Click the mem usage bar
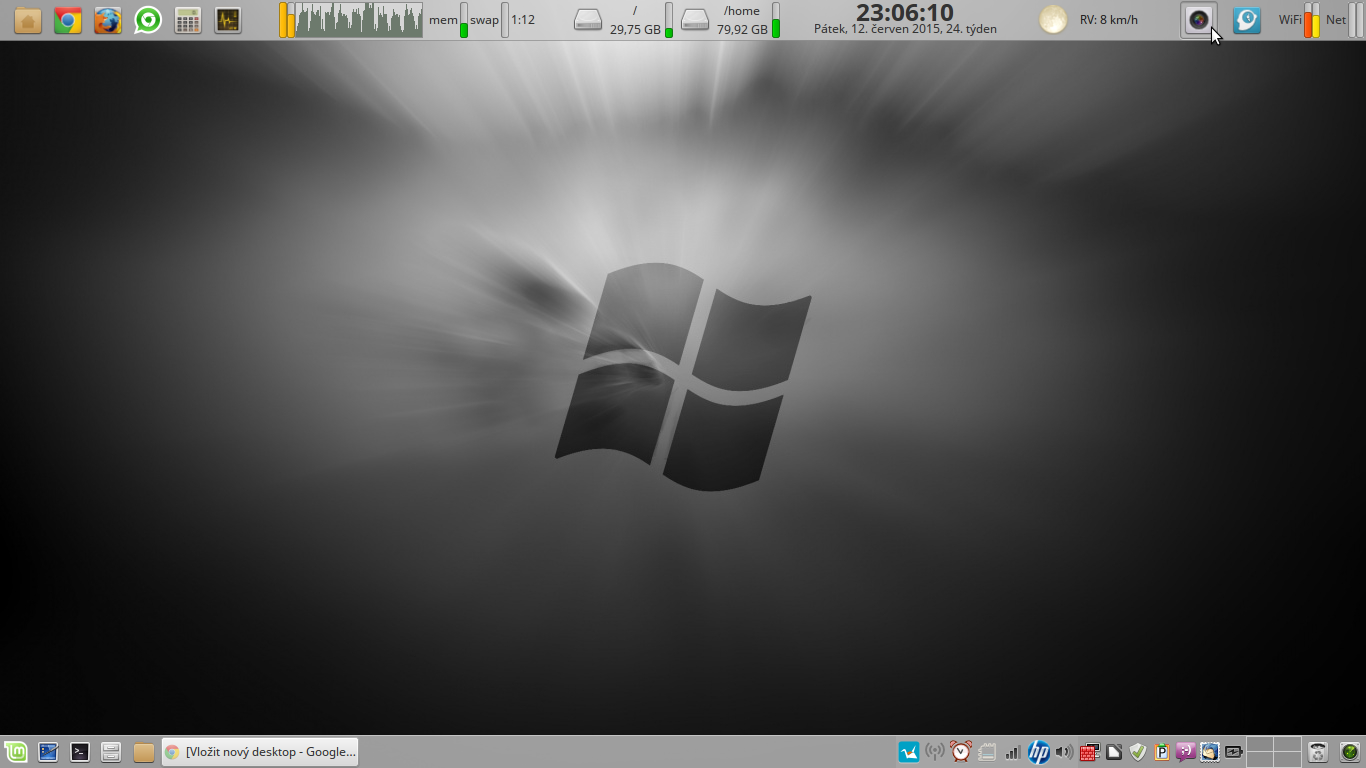The image size is (1366, 768). tap(464, 20)
